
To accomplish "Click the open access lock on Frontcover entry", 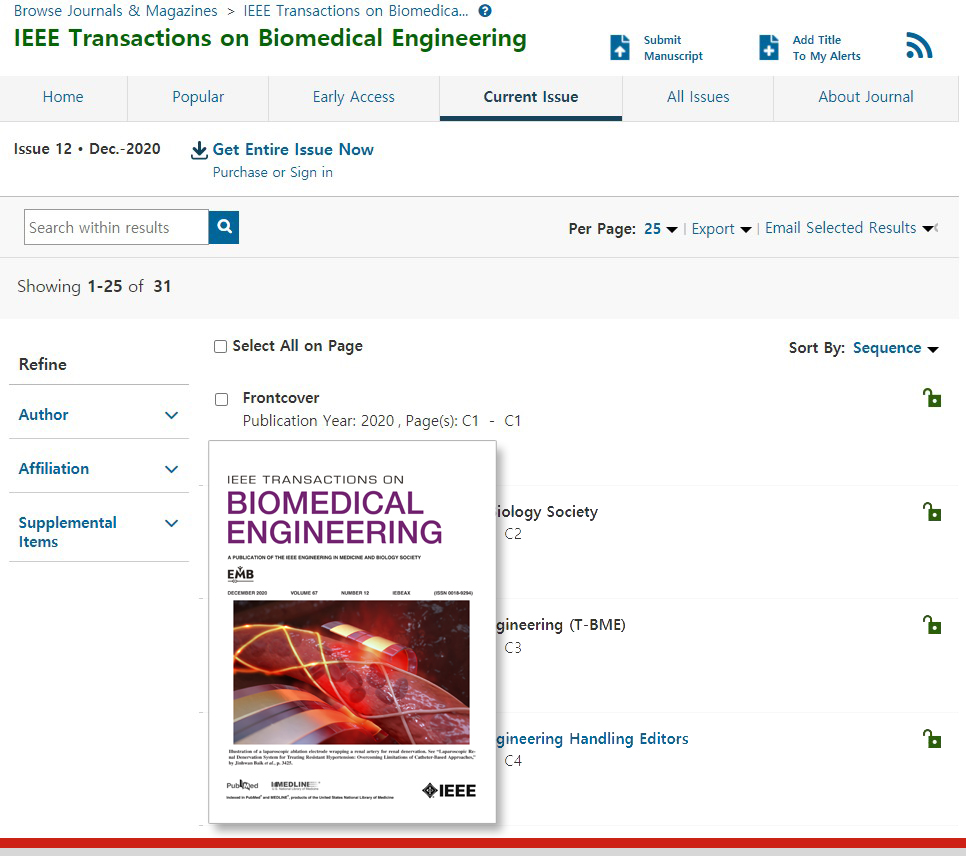I will pyautogui.click(x=932, y=397).
